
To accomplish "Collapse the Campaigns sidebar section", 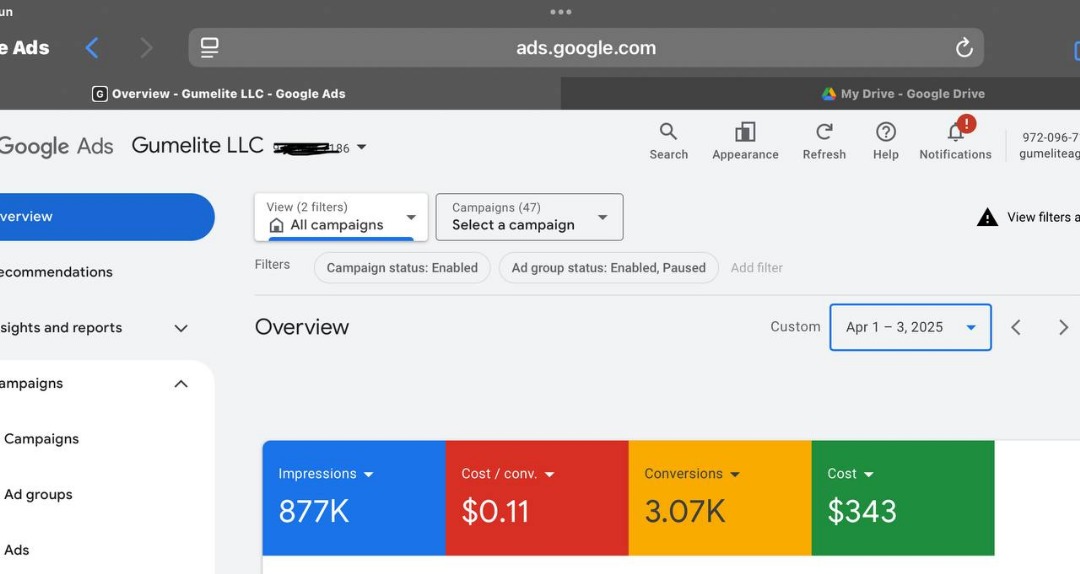I will pos(181,384).
